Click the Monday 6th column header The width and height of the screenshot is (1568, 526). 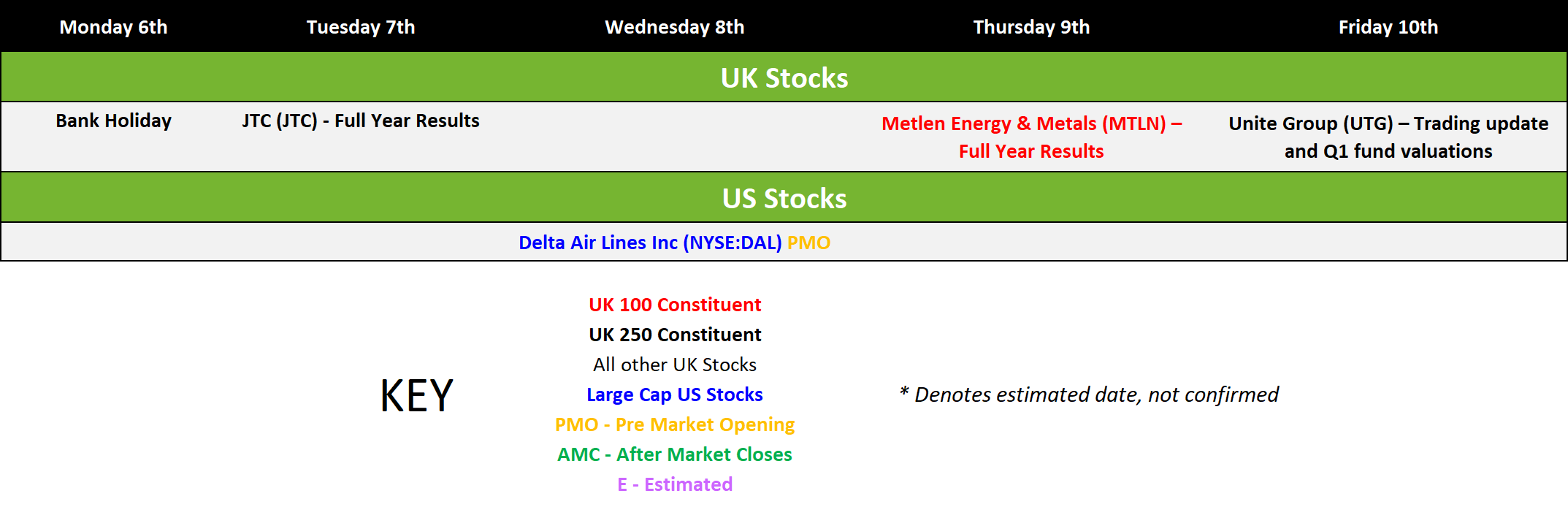pyautogui.click(x=113, y=27)
